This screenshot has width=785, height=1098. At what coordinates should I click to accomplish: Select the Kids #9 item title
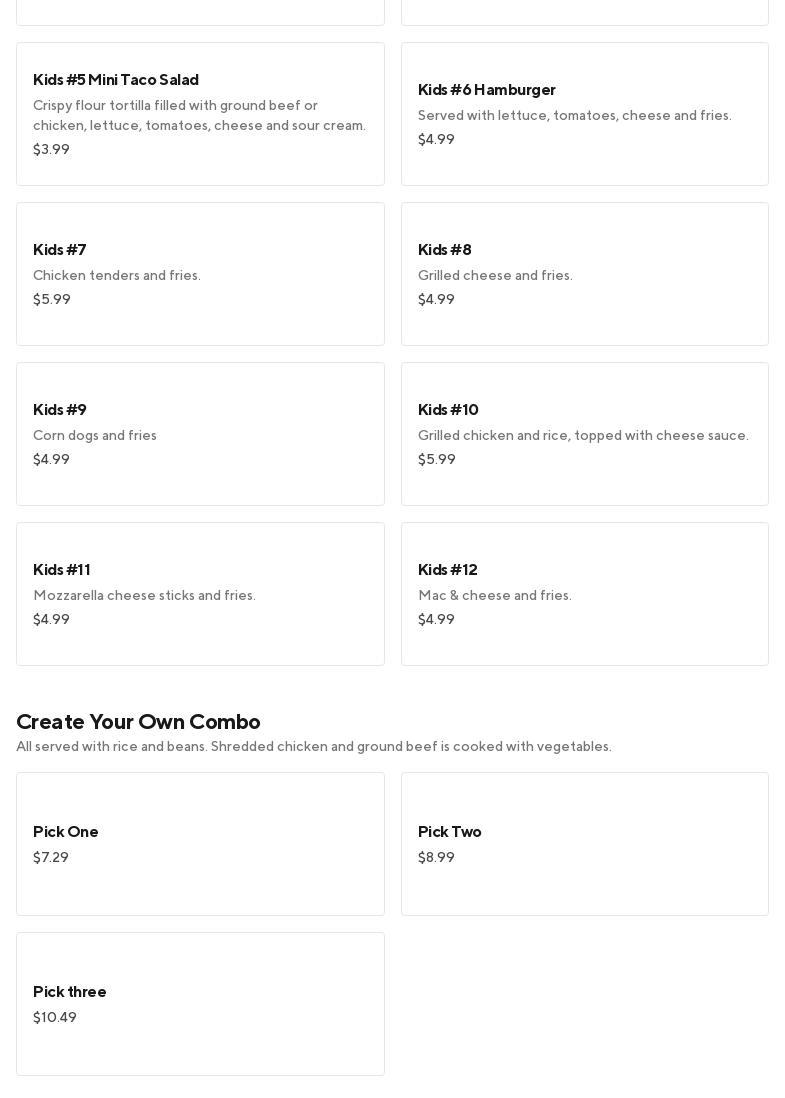60,410
